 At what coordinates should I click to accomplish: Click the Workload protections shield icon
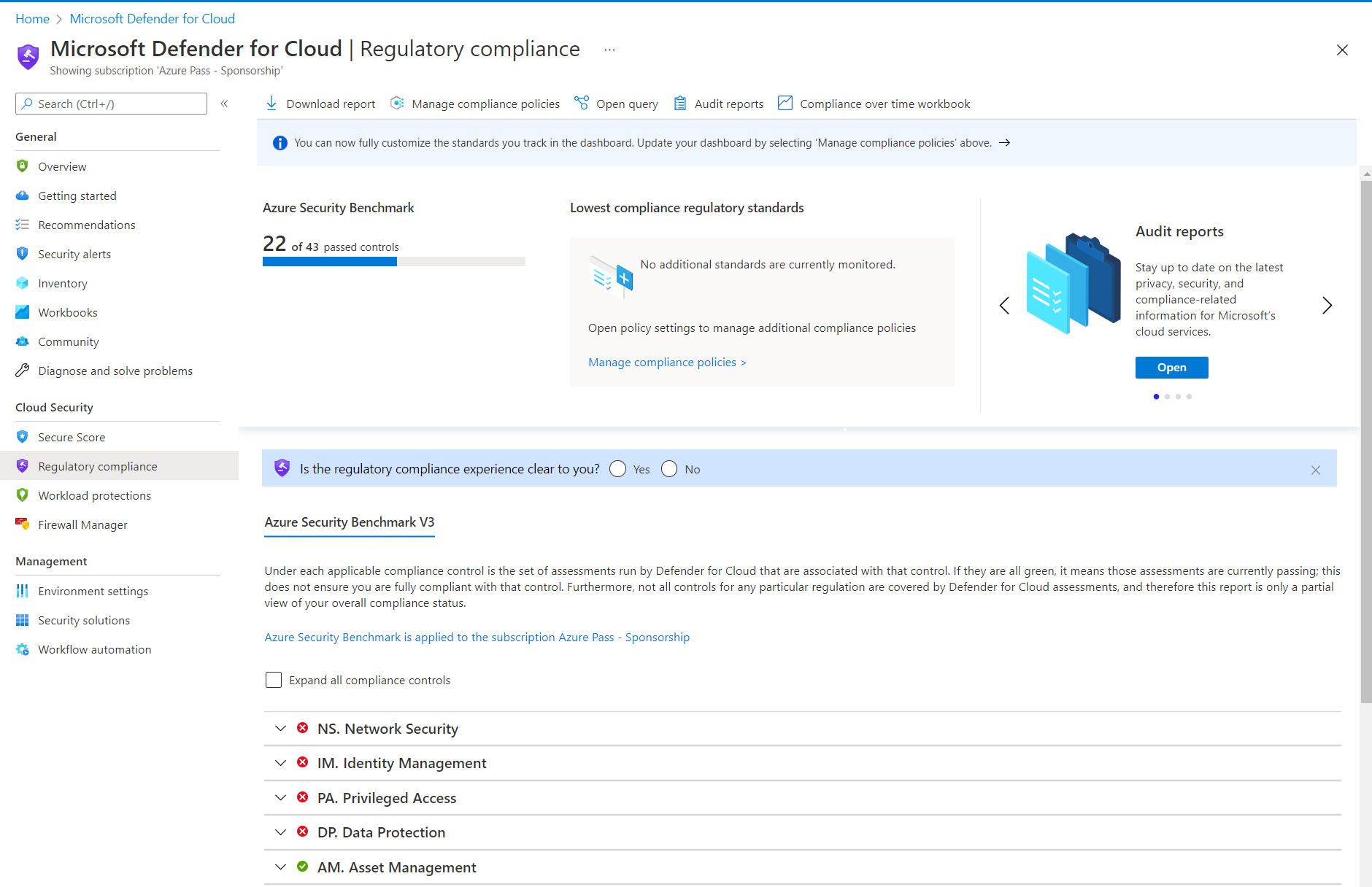(x=23, y=495)
